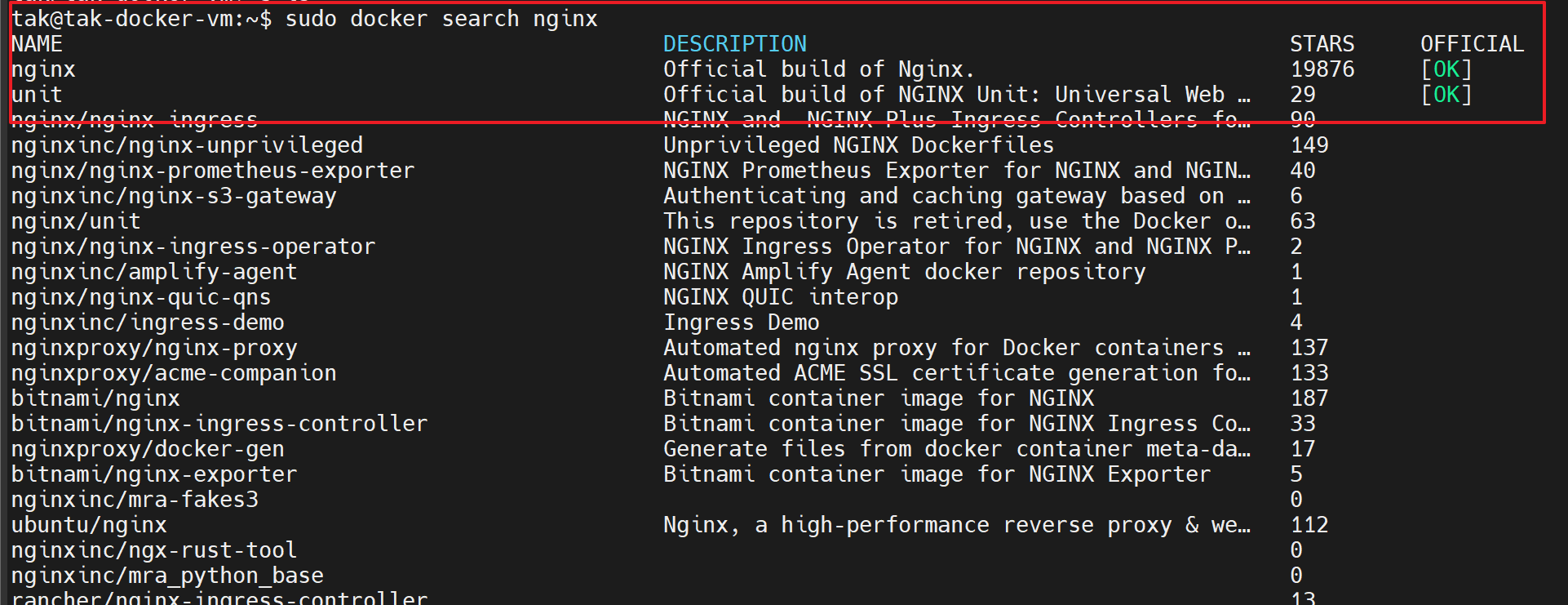Screen dimensions: 1568x605
Task: Click 'nginxproxy/acme-companion' repository name
Action: click(174, 373)
